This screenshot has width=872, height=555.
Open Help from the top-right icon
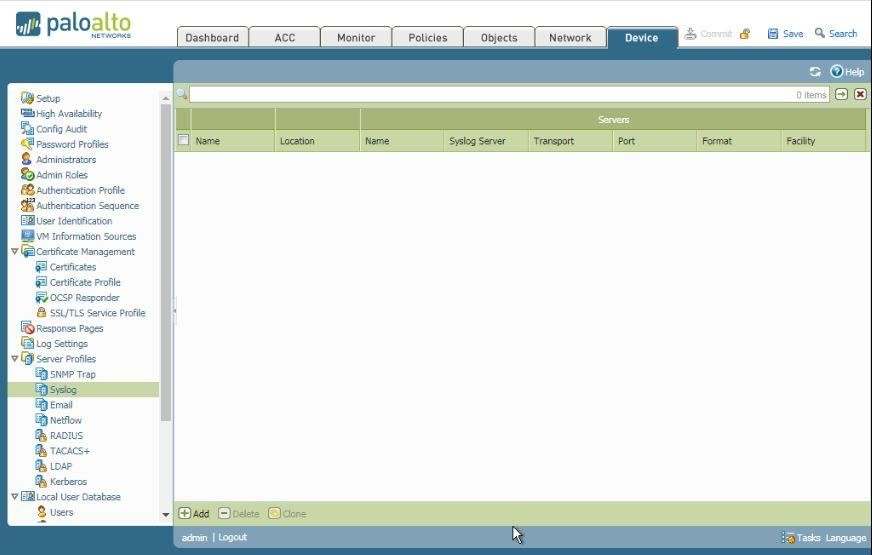coord(837,72)
